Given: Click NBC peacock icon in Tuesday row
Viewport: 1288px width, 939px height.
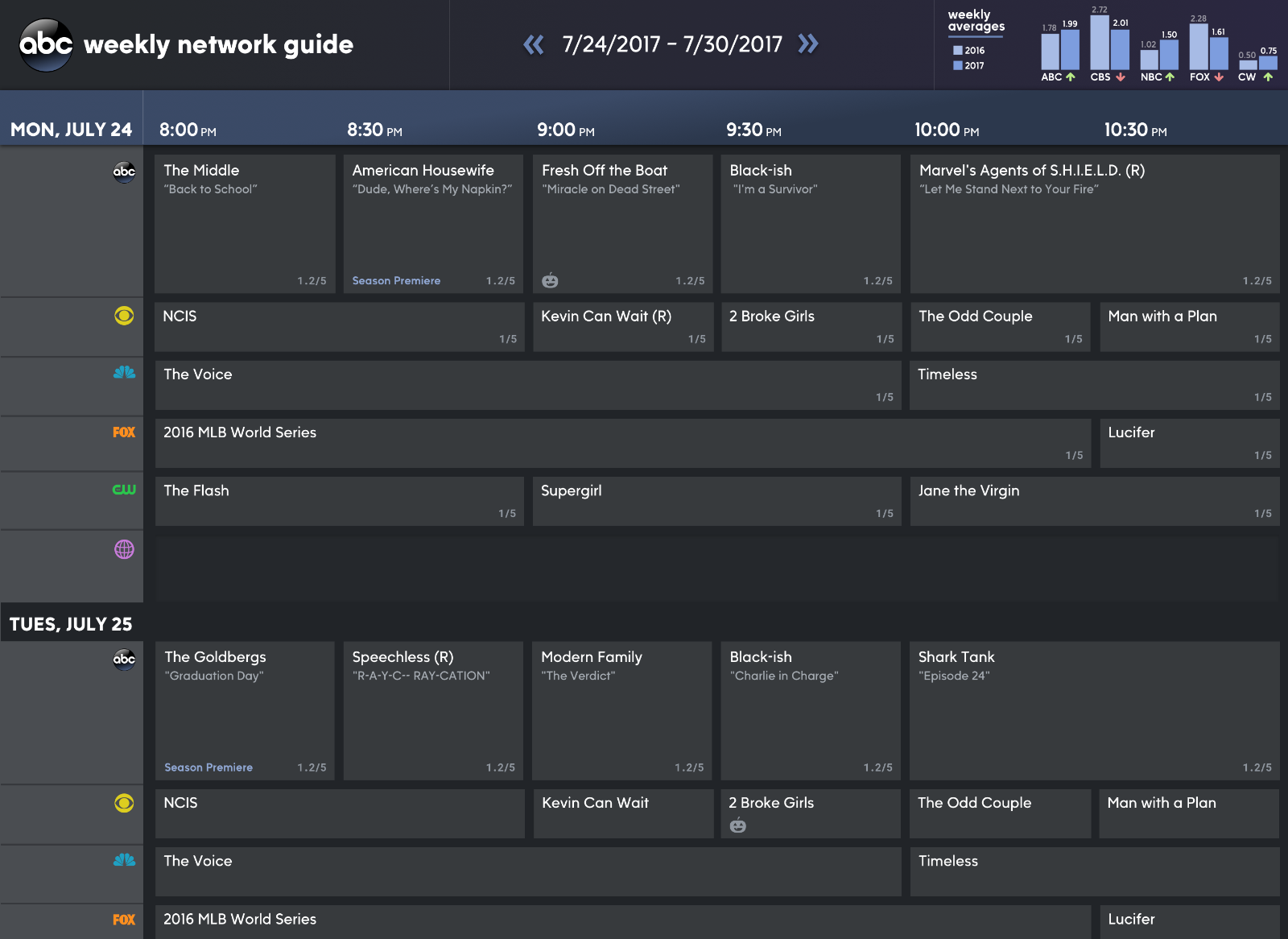Looking at the screenshot, I should click(x=124, y=859).
